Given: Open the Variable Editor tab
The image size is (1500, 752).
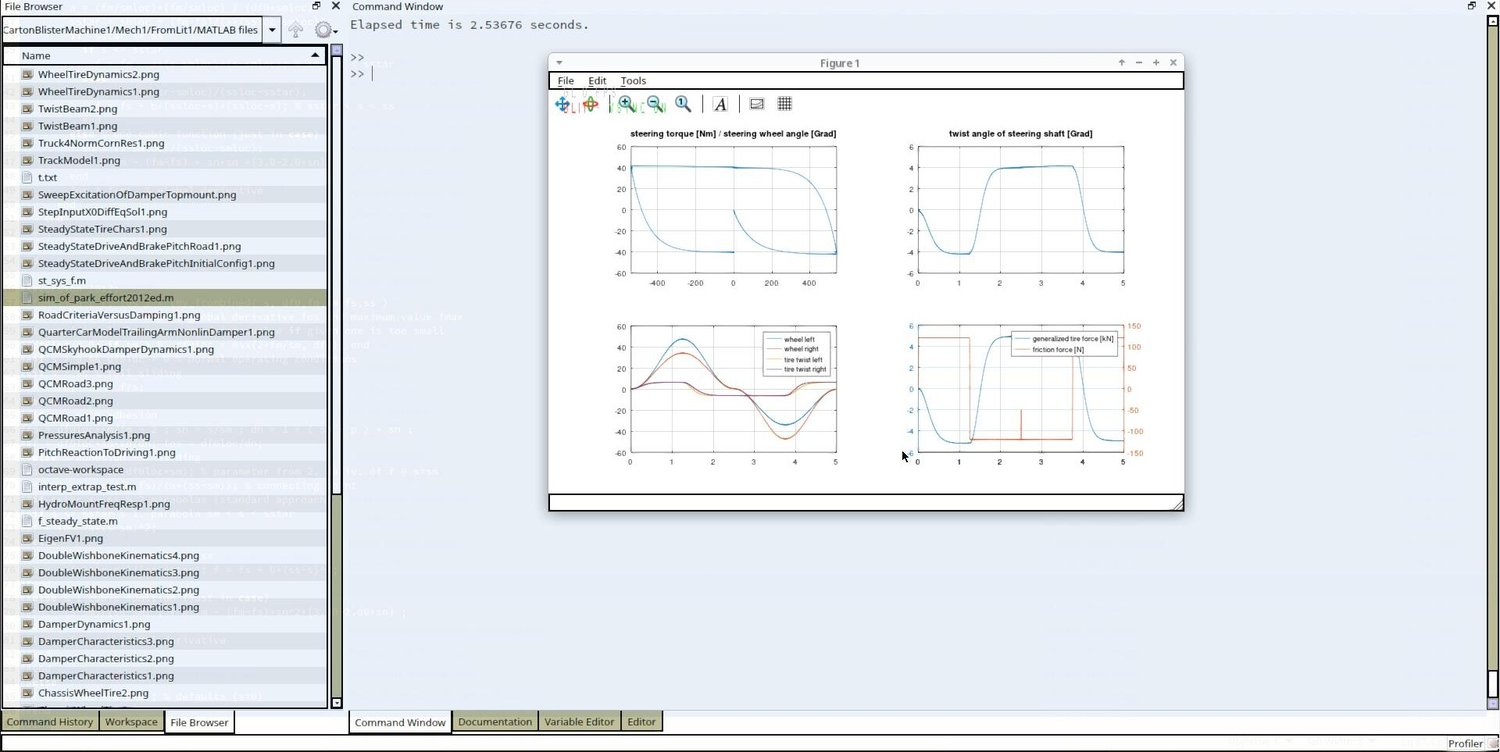Looking at the screenshot, I should pos(580,722).
